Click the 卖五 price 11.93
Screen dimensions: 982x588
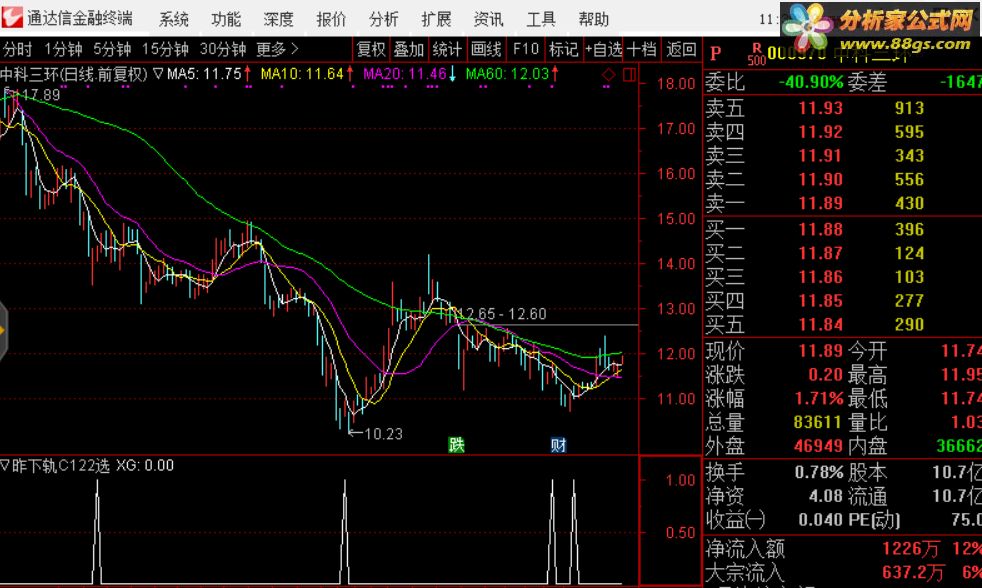[820, 108]
